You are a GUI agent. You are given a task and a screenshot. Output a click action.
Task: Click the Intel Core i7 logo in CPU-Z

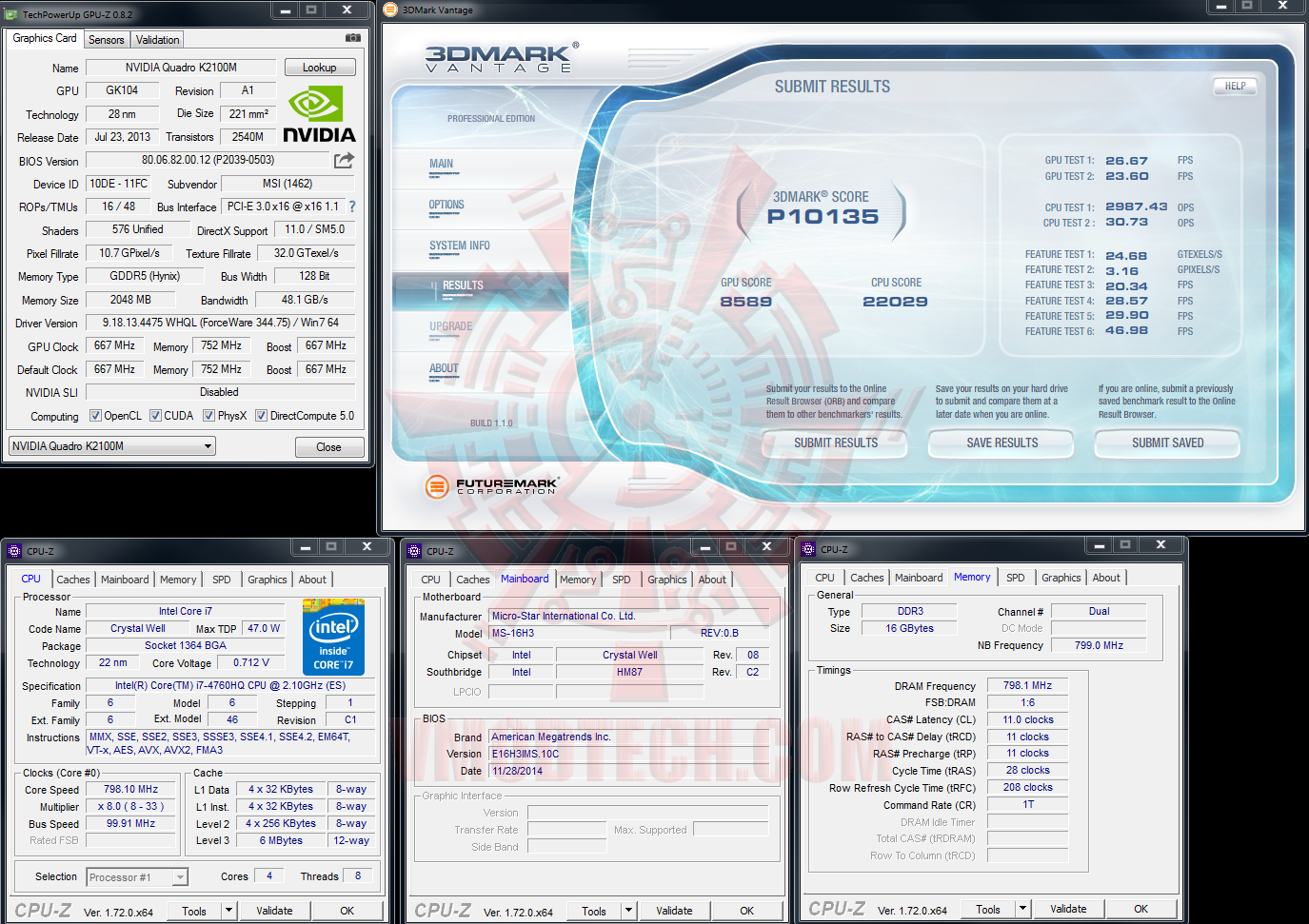[333, 637]
